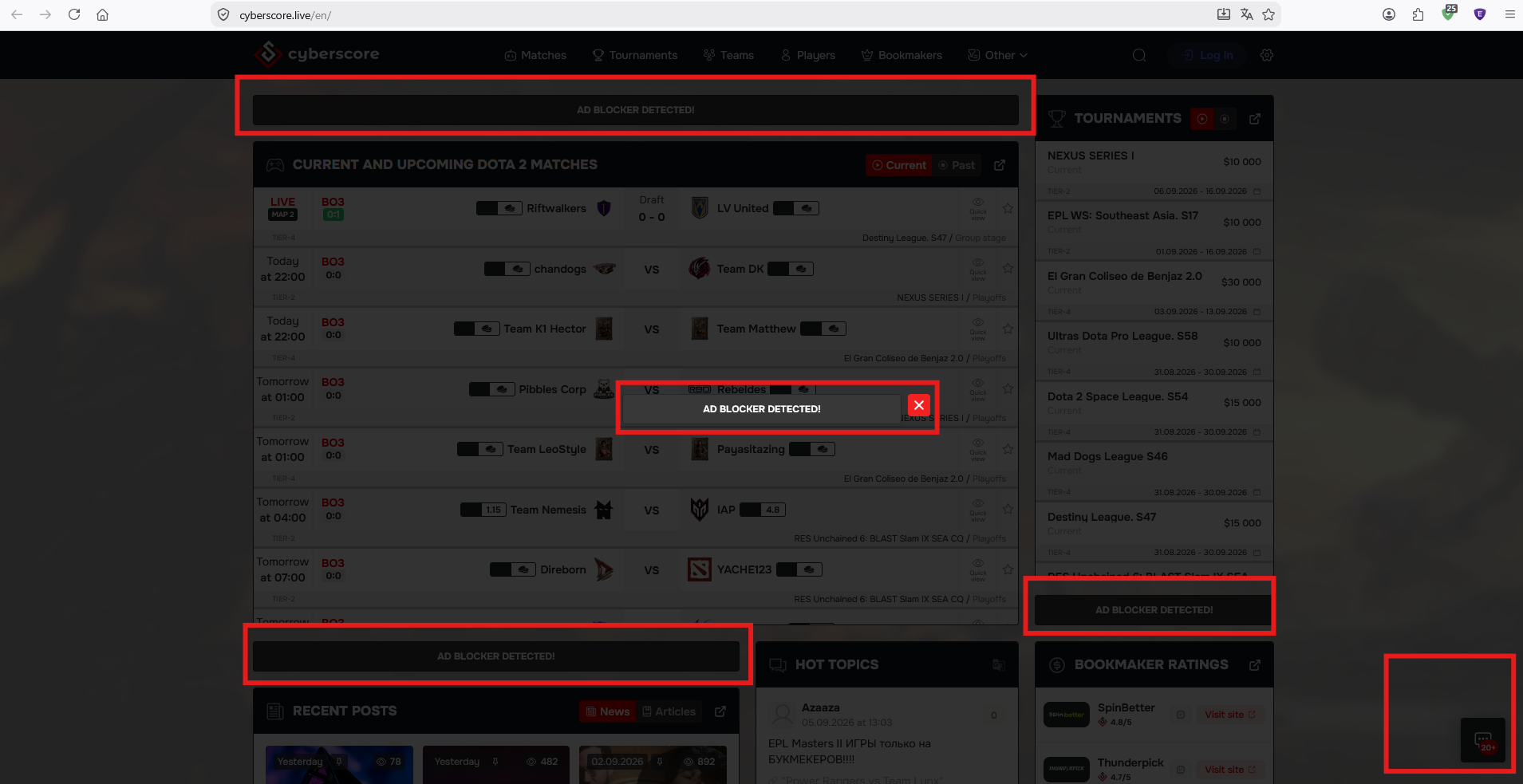The height and width of the screenshot is (784, 1523).
Task: Favorite the chandogs vs Team DK match
Action: click(x=1008, y=269)
